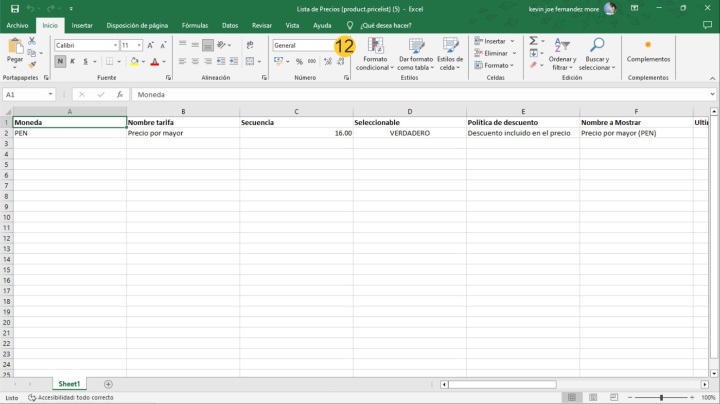The width and height of the screenshot is (720, 404).
Task: Open the Insertar cells dropdown
Action: click(494, 41)
